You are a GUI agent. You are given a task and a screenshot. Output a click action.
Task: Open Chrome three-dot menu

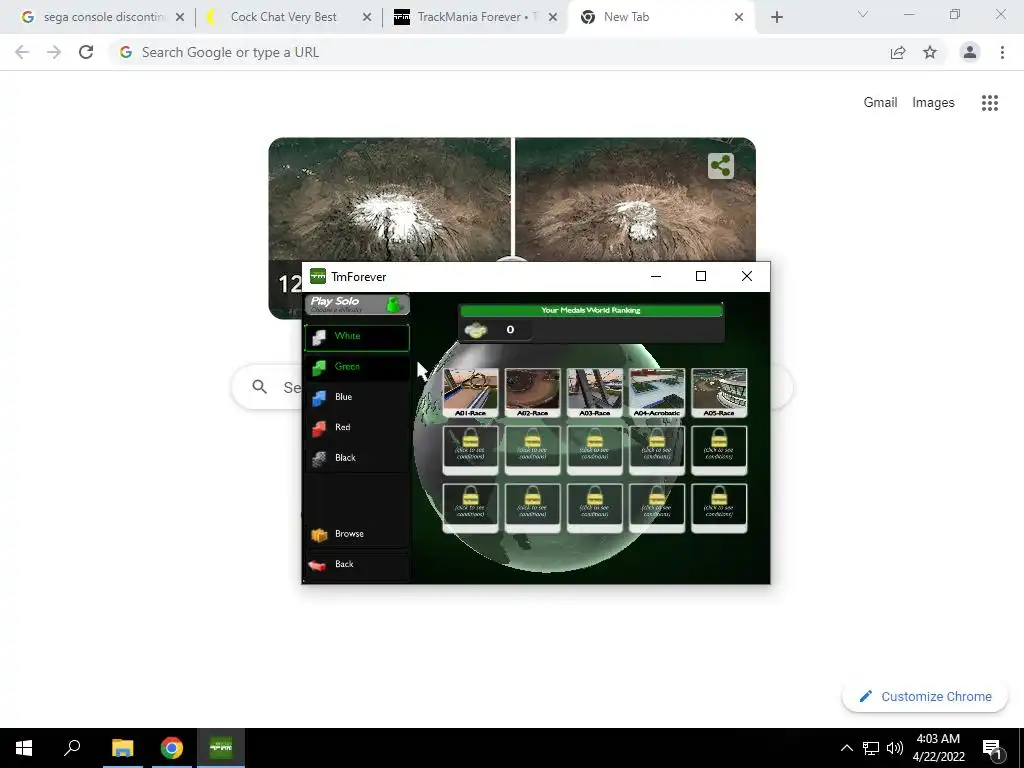click(x=1002, y=52)
